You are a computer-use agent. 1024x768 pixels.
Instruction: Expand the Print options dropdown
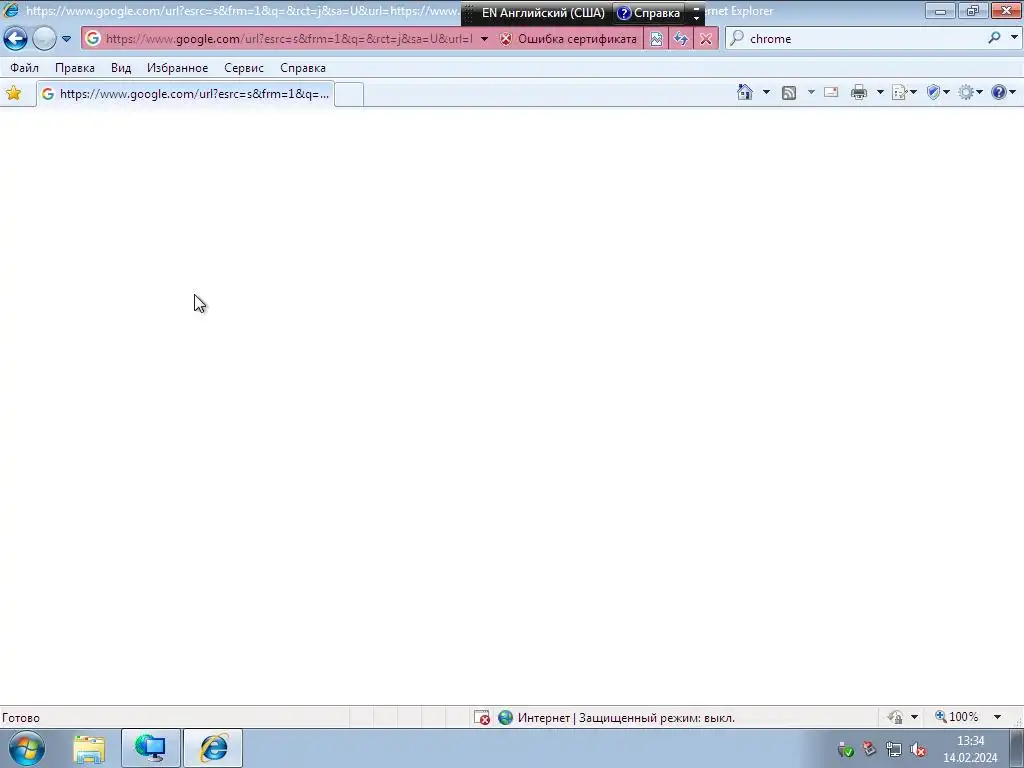pos(880,92)
